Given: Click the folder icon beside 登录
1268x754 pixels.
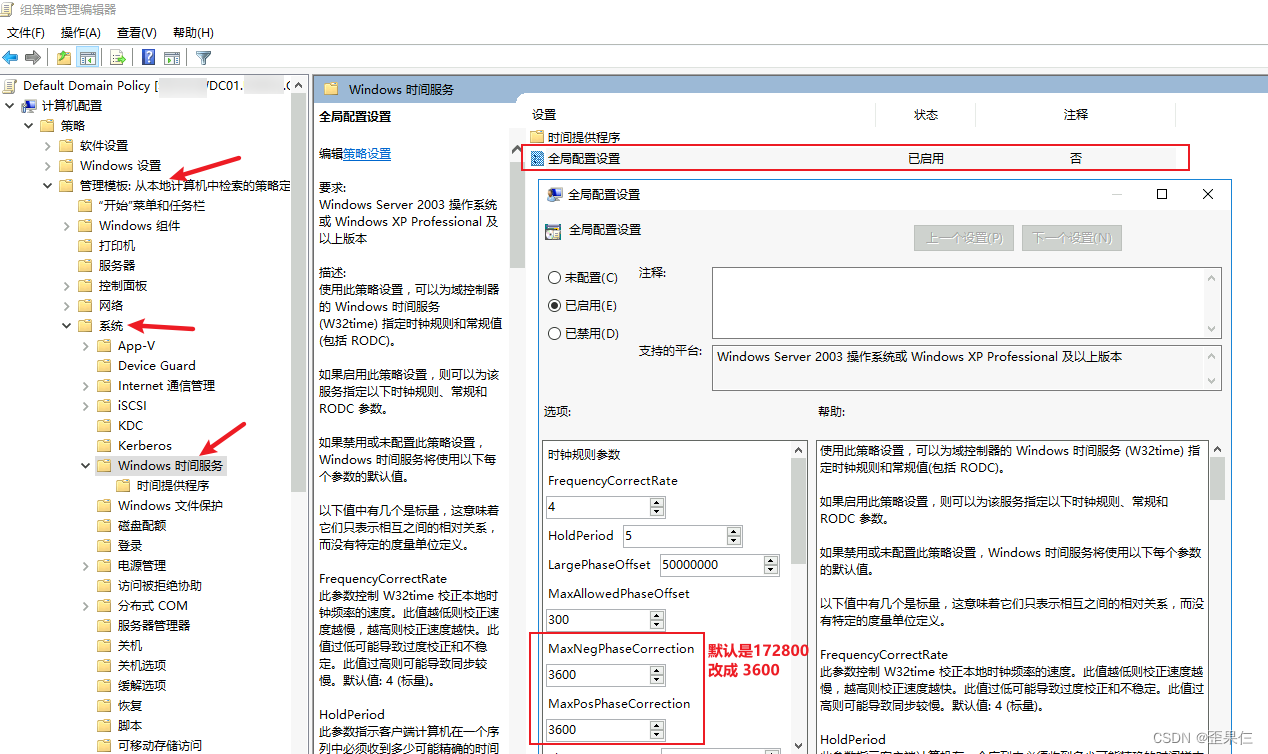Looking at the screenshot, I should (104, 546).
